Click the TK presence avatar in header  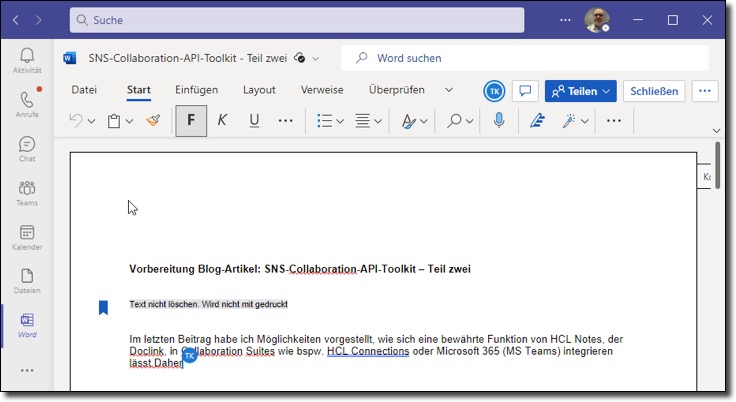pyautogui.click(x=494, y=91)
